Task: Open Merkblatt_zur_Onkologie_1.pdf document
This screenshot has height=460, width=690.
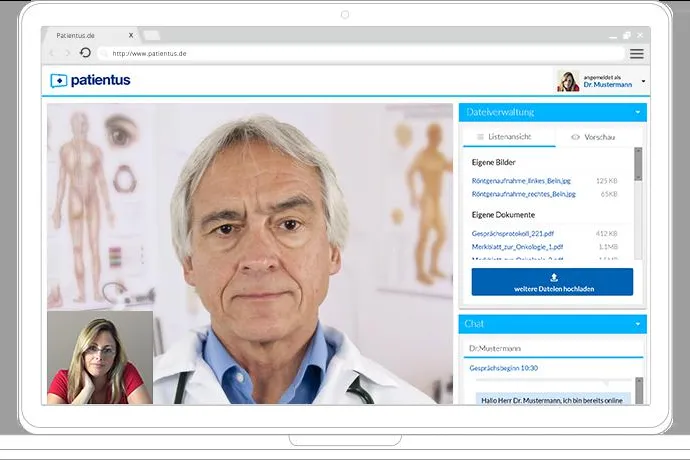Action: pyautogui.click(x=518, y=247)
